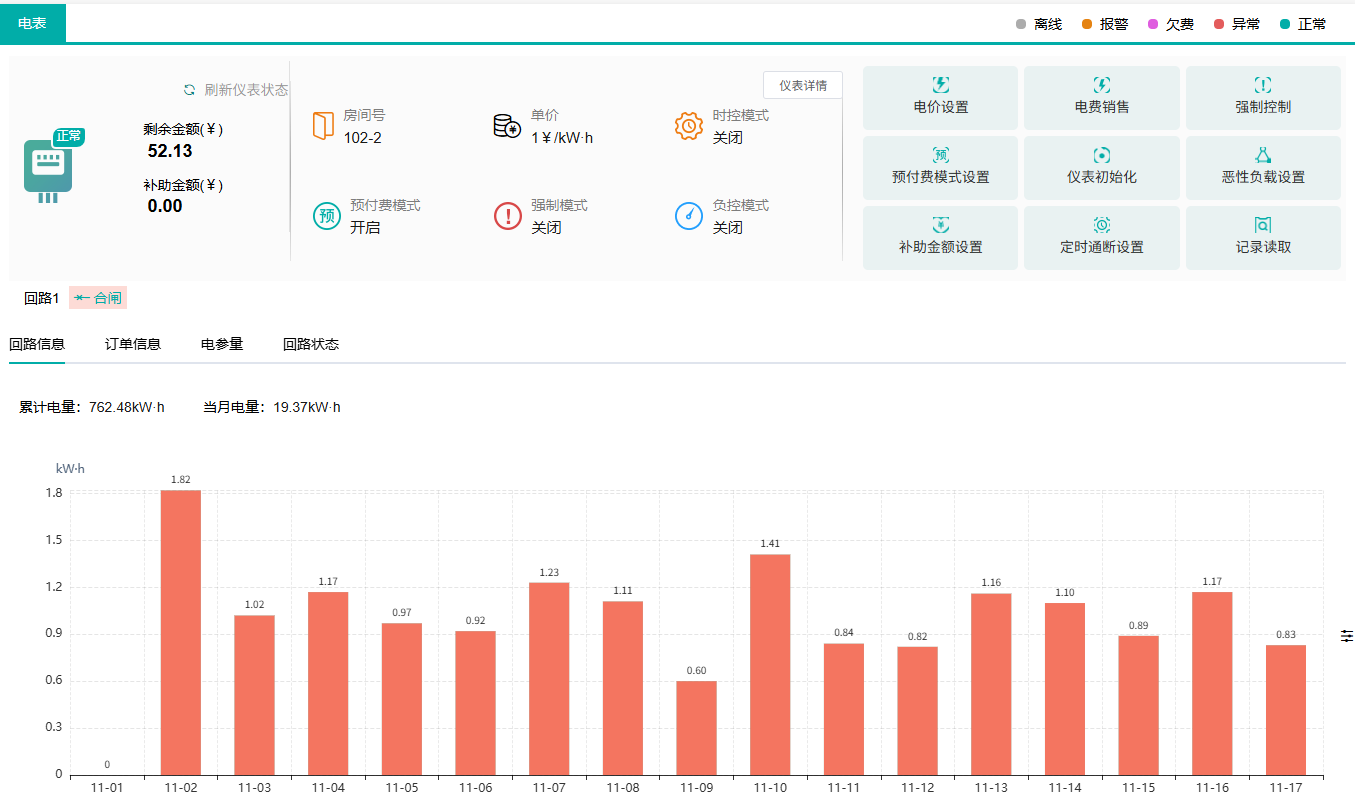
Task: Open 预付费模式设置 prepaid mode settings
Action: click(x=940, y=167)
